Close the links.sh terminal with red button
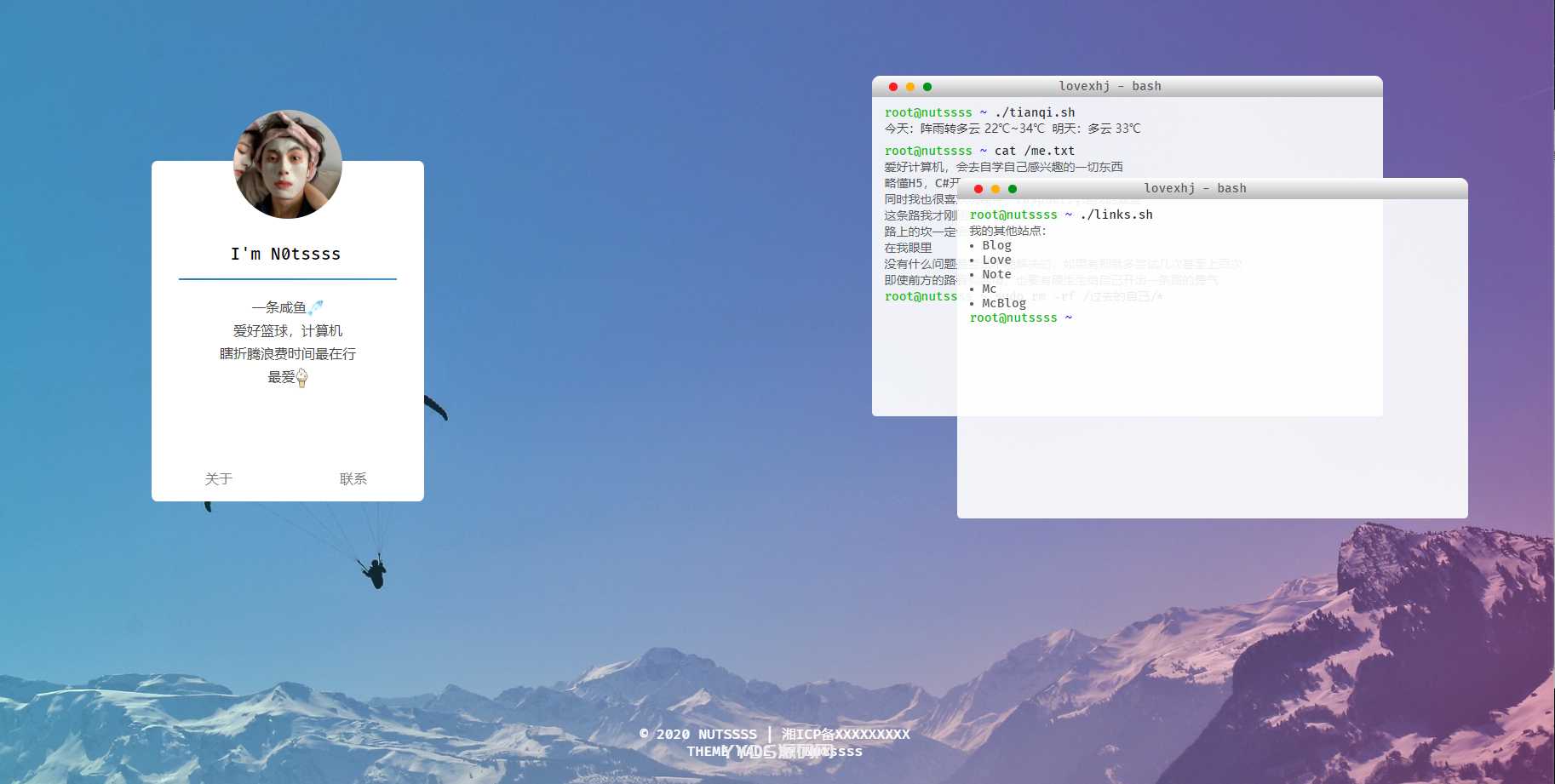This screenshot has height=784, width=1555. tap(978, 189)
